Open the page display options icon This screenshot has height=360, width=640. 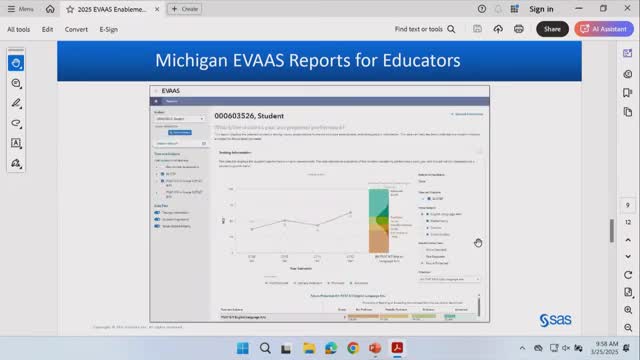628,292
